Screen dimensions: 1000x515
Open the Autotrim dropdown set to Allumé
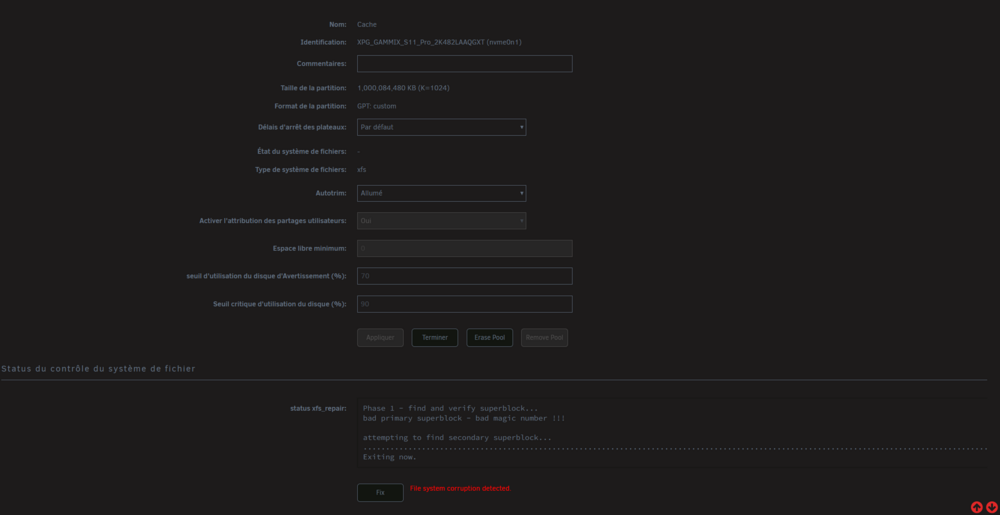click(x=441, y=193)
